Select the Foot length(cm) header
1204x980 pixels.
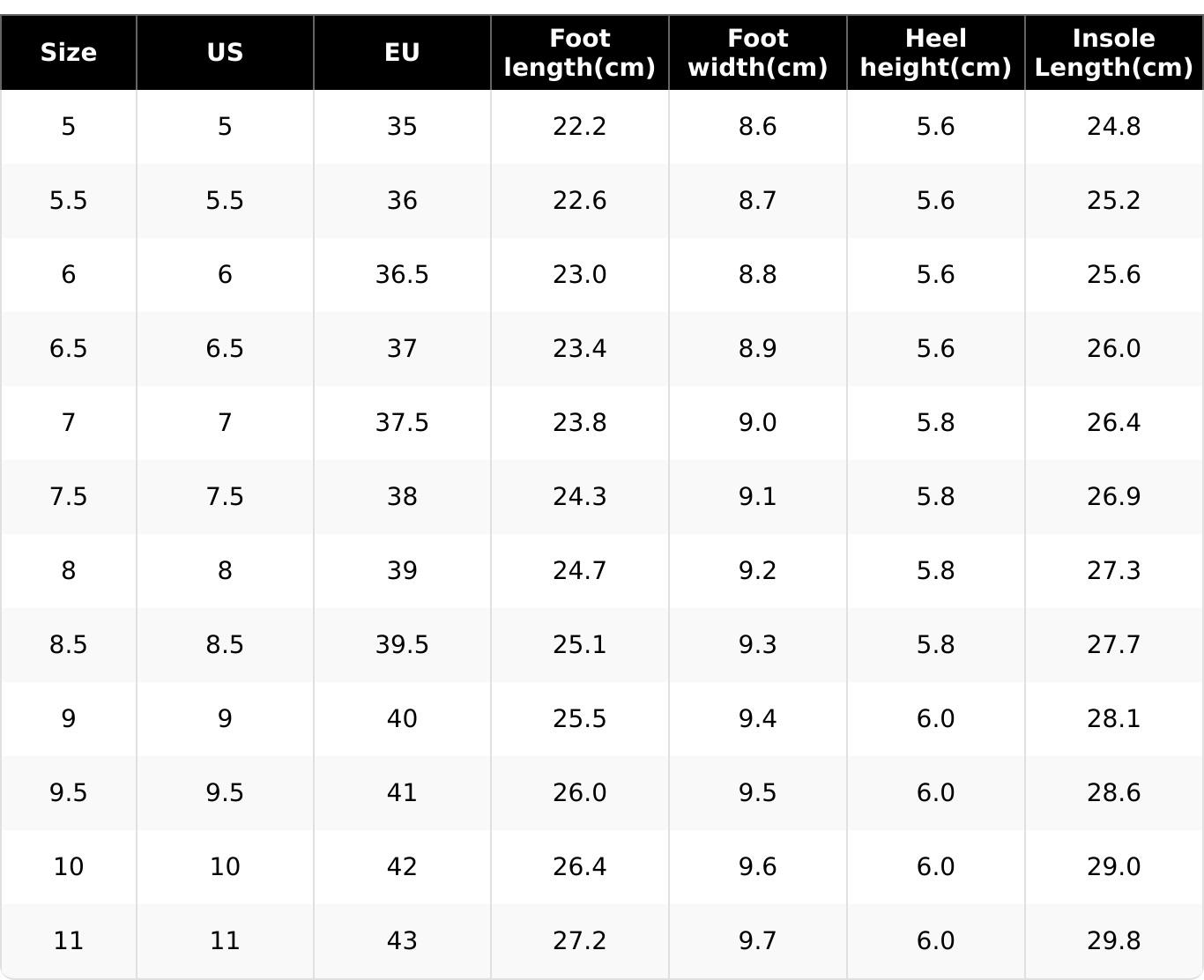(580, 53)
